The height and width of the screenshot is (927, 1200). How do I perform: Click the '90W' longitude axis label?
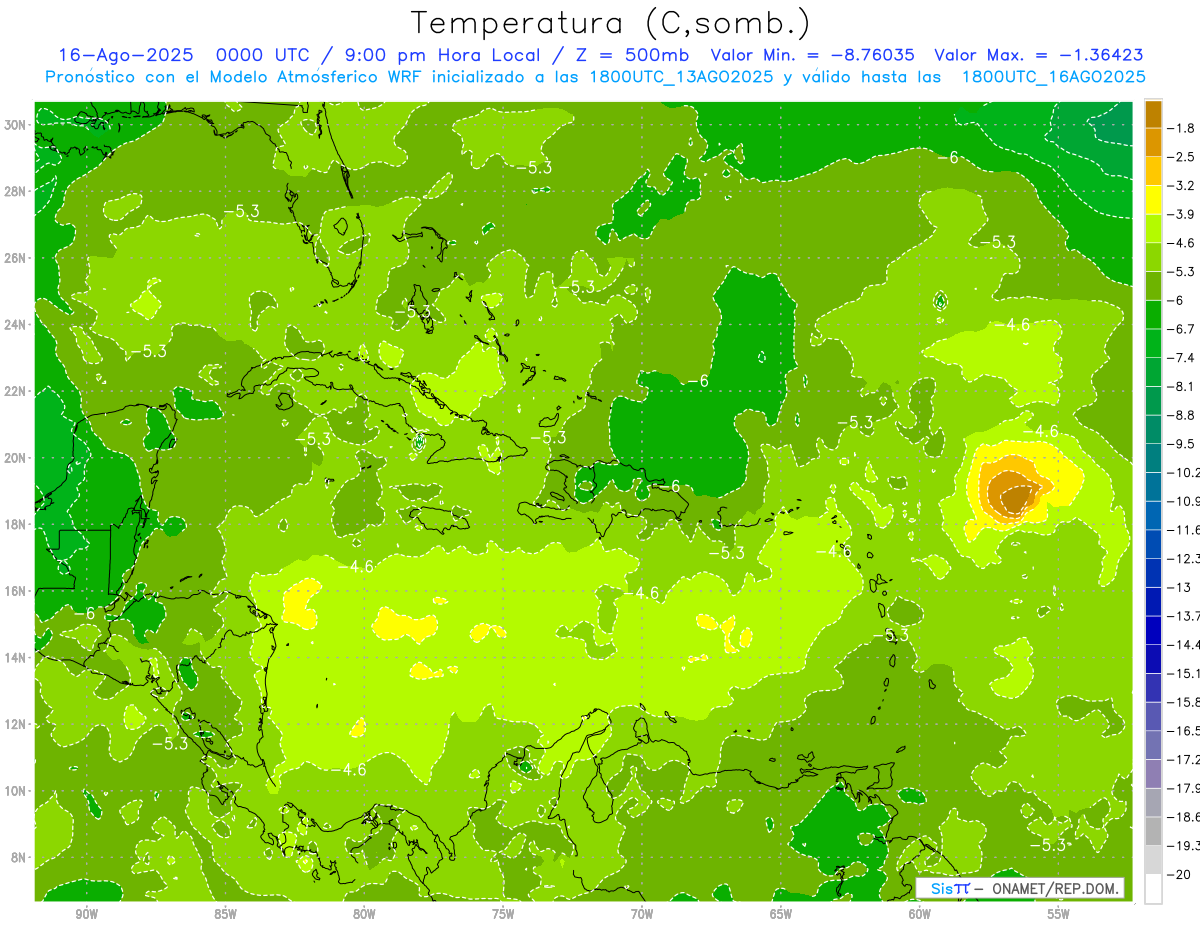click(x=86, y=913)
